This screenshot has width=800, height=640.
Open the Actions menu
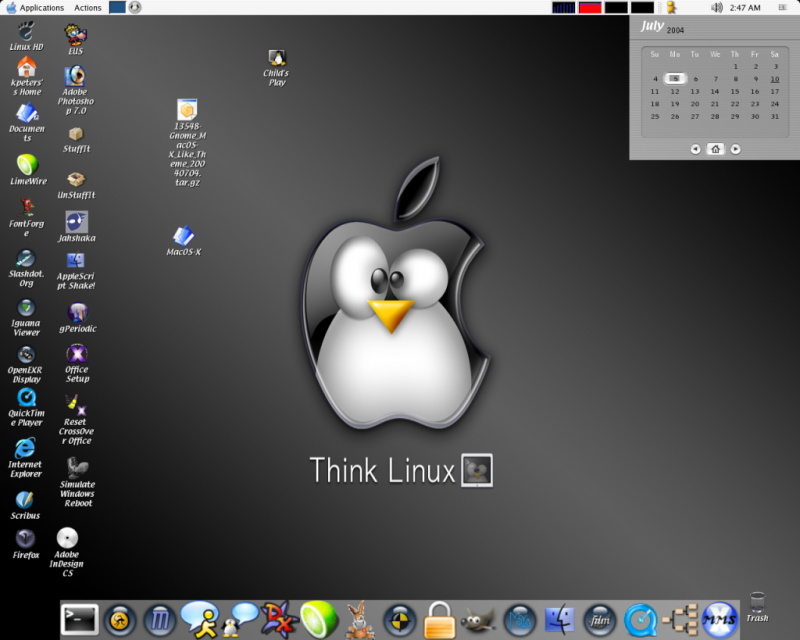(x=88, y=8)
